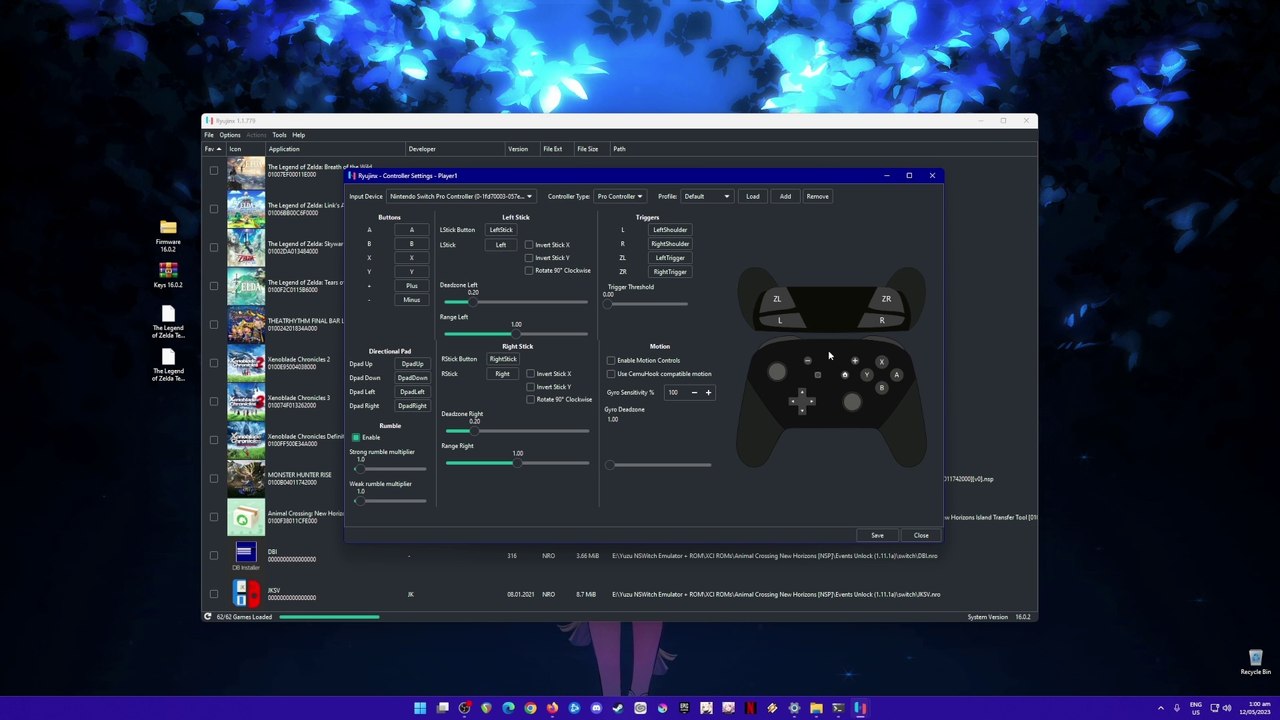Click the Remove profile button
Image resolution: width=1280 pixels, height=720 pixels.
click(x=817, y=196)
